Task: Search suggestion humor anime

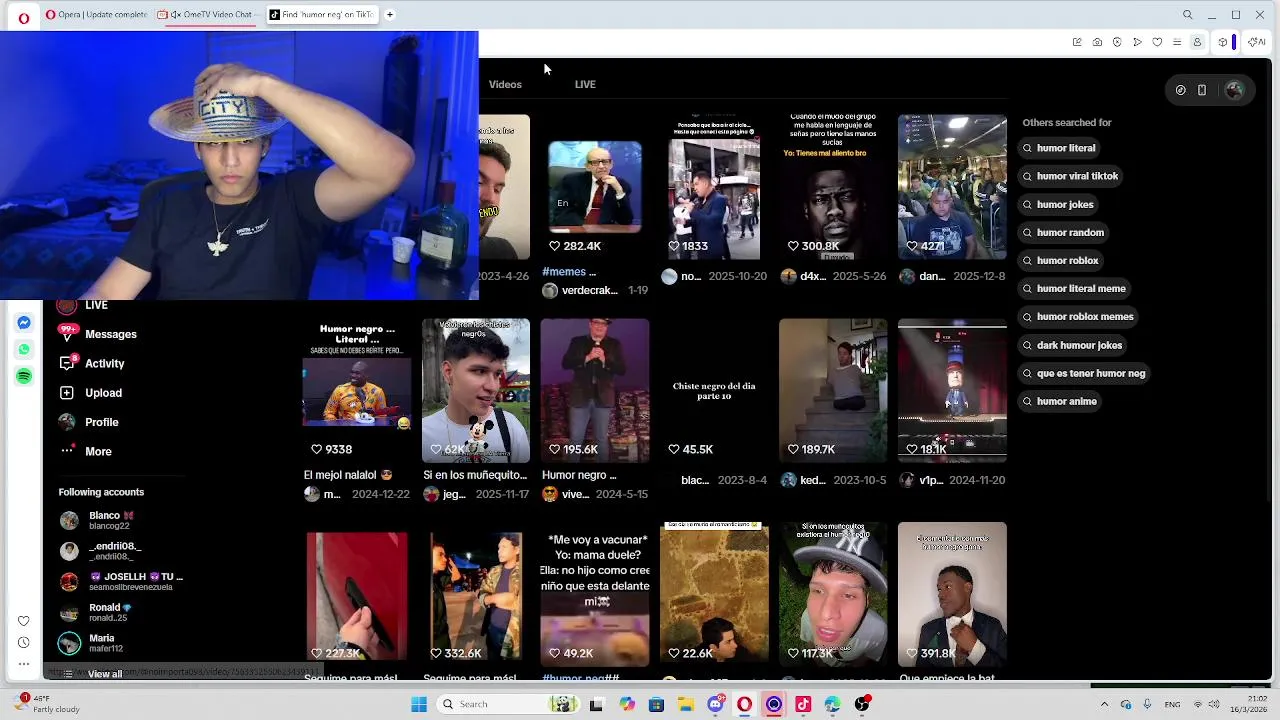Action: pyautogui.click(x=1059, y=401)
